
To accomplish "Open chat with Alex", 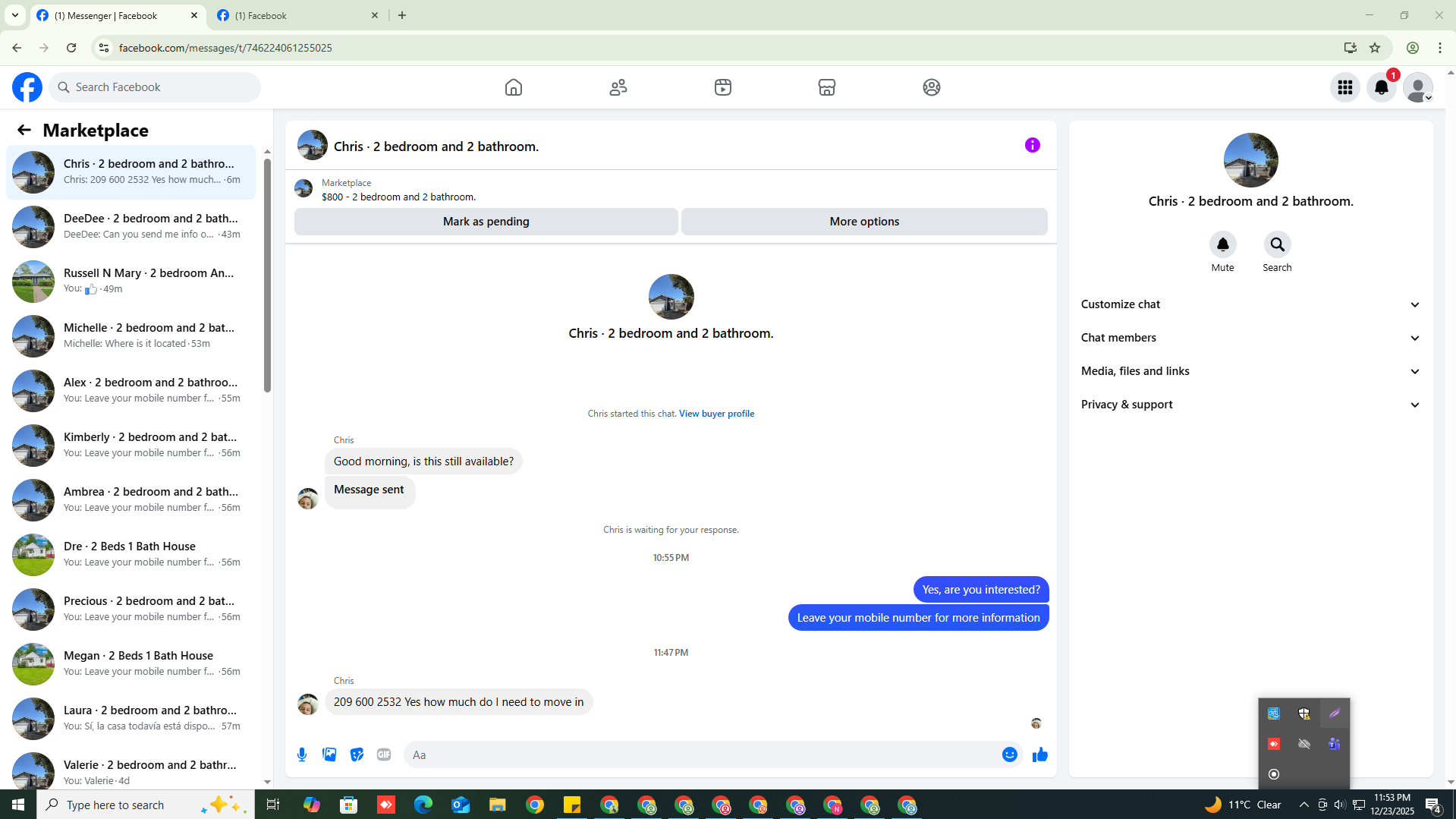I will tap(131, 391).
